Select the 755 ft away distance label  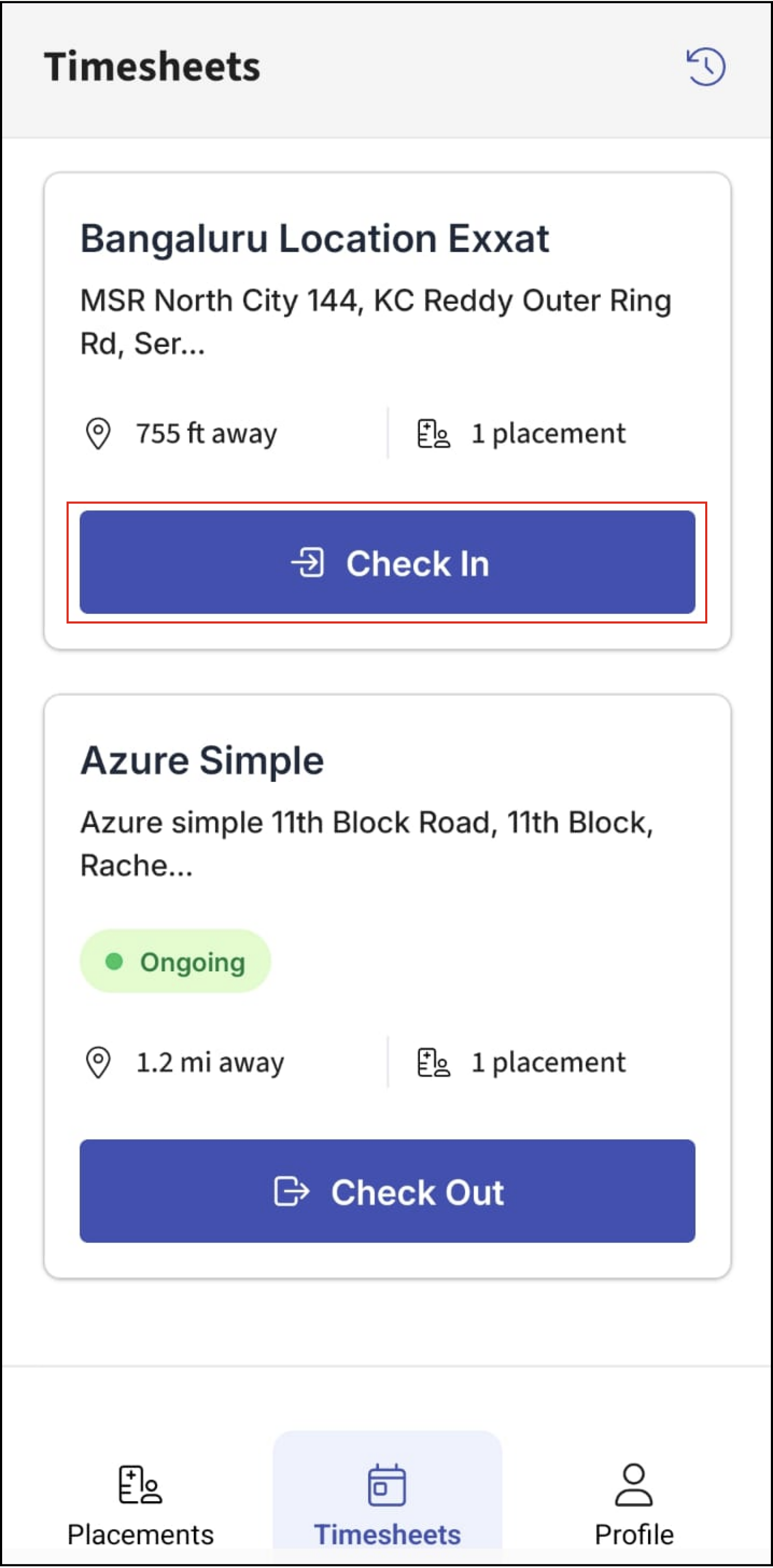pyautogui.click(x=206, y=433)
